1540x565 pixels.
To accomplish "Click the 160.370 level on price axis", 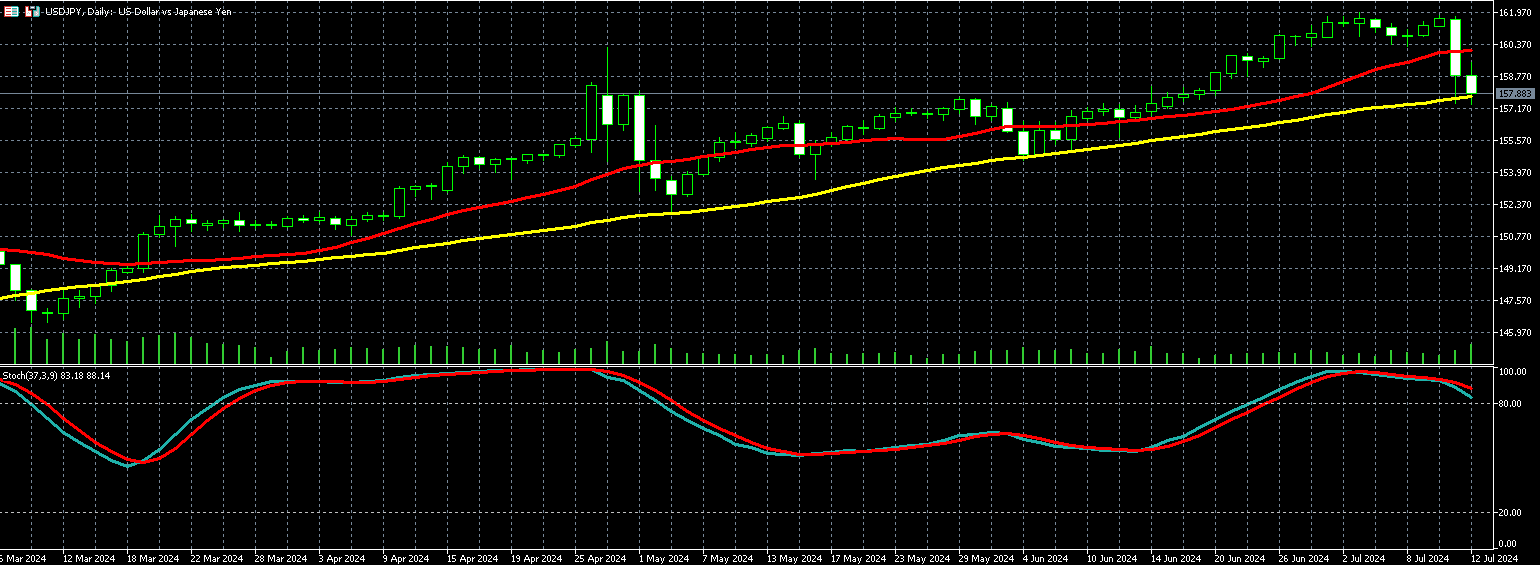I will (1514, 44).
